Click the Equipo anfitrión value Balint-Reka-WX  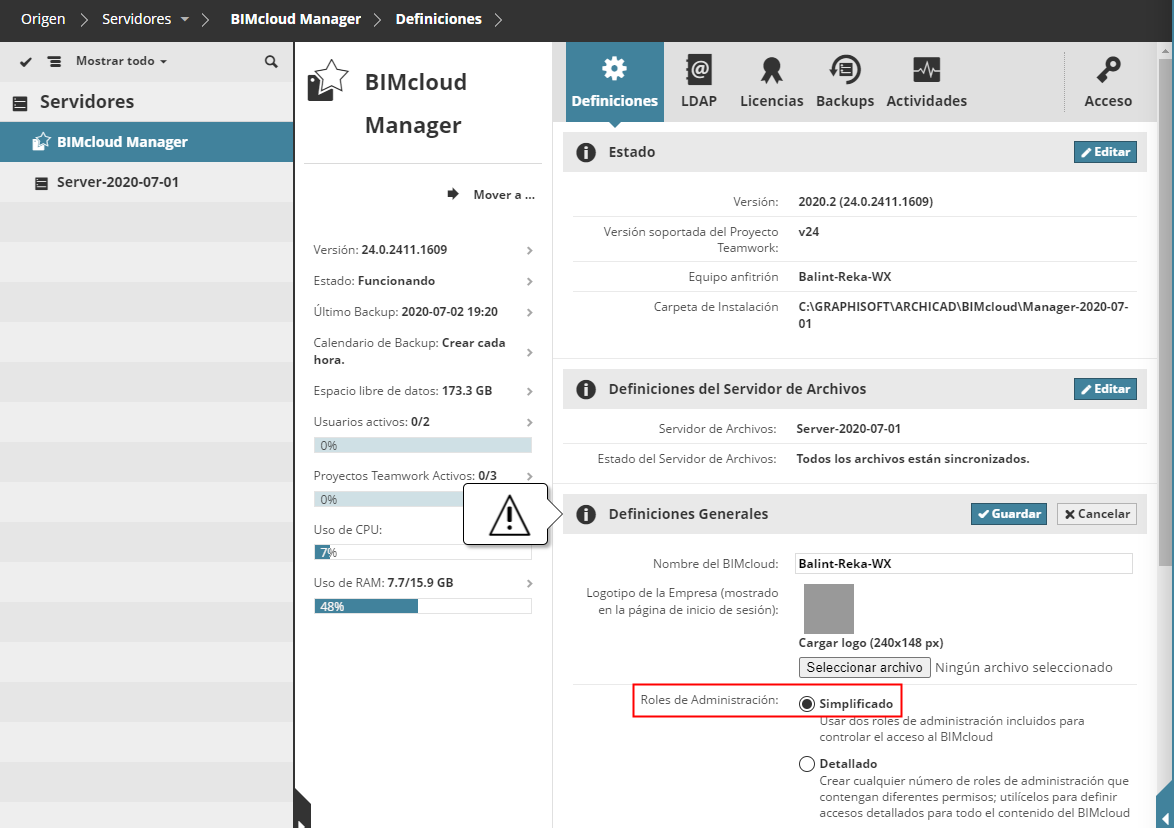(845, 277)
